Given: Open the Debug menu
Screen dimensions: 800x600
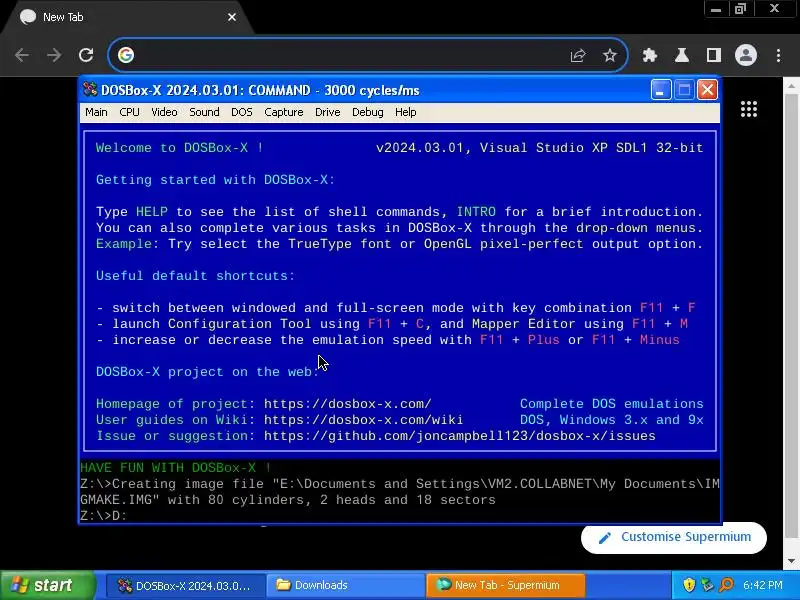Looking at the screenshot, I should pos(367,112).
